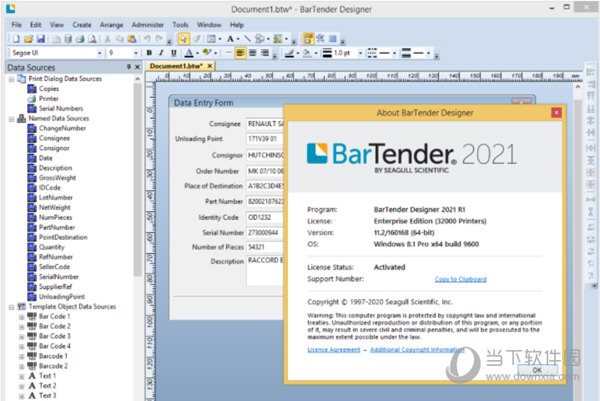Select the line drawing tool
600x401 pixels.
pos(247,39)
